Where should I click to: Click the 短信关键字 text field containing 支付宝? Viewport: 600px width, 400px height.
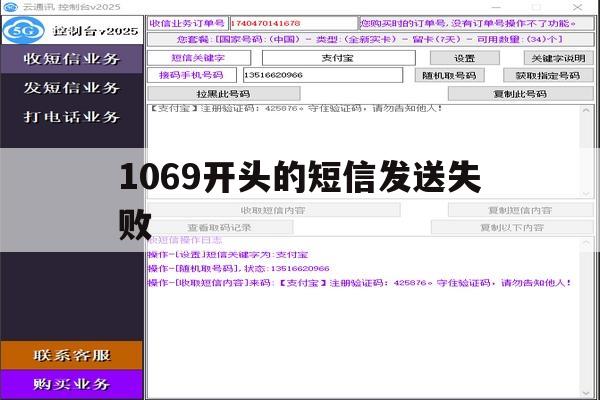tap(338, 58)
